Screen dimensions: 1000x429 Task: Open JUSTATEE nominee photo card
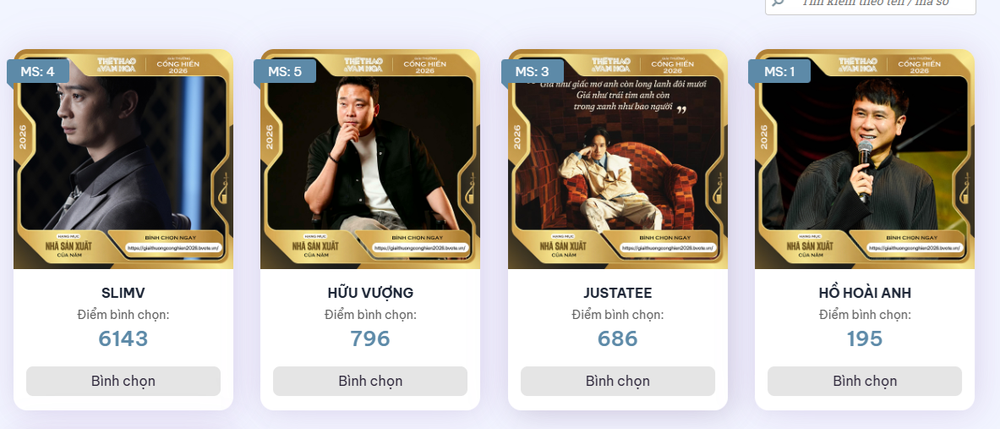617,159
